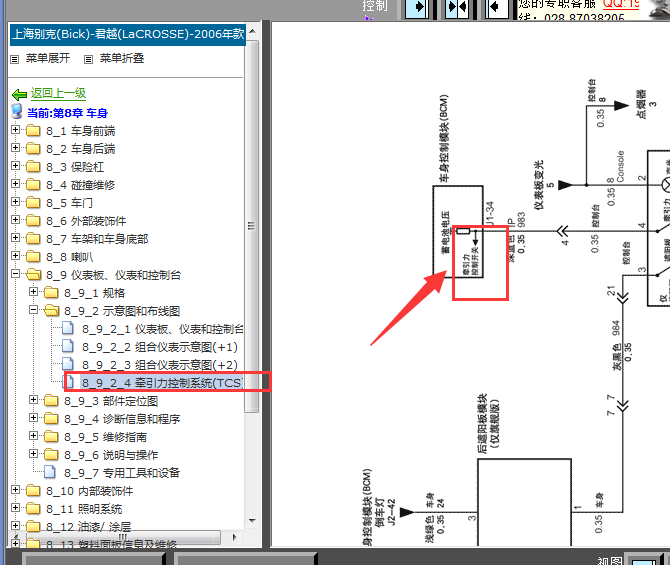The height and width of the screenshot is (565, 670).
Task: Select 8_2 车身后端 in the tree
Action: (81, 149)
